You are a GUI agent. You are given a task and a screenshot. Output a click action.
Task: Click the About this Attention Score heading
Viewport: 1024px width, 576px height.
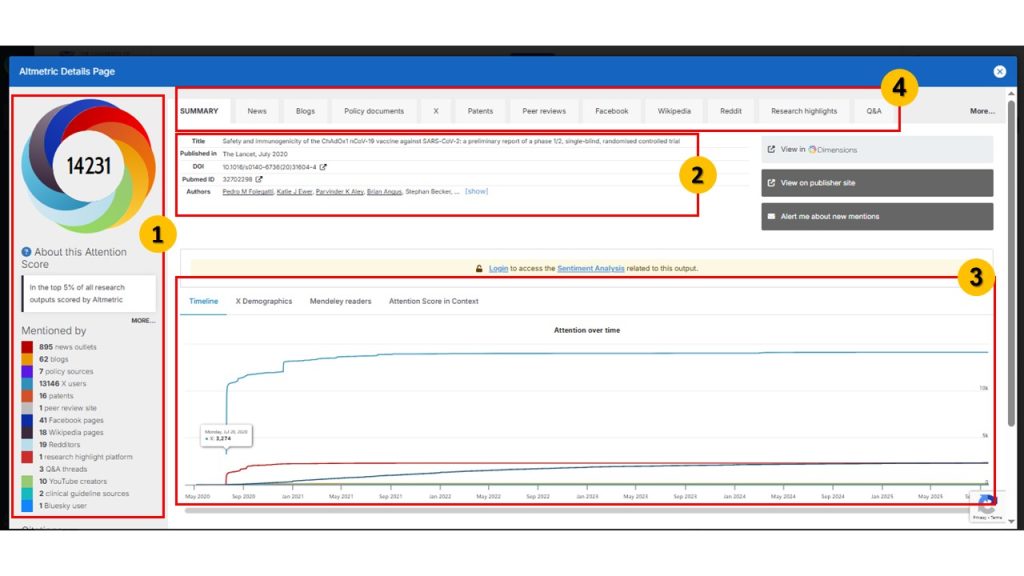tap(74, 258)
